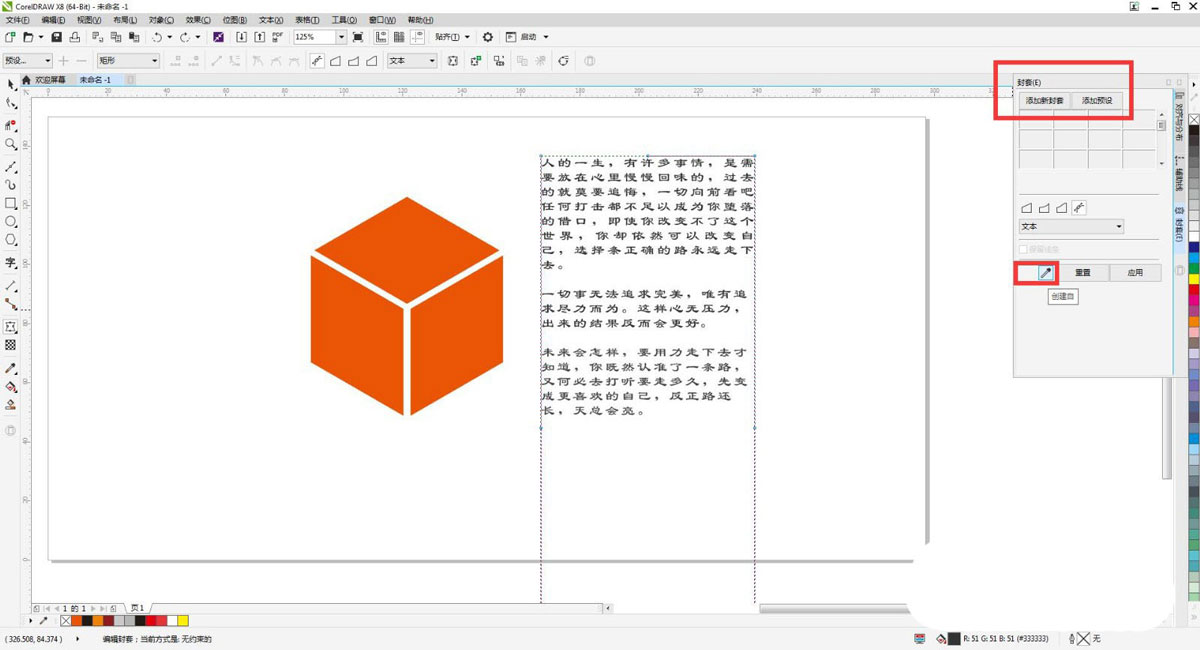1200x650 pixels.
Task: Toggle the 保留线条 checkbox
Action: pos(1023,249)
